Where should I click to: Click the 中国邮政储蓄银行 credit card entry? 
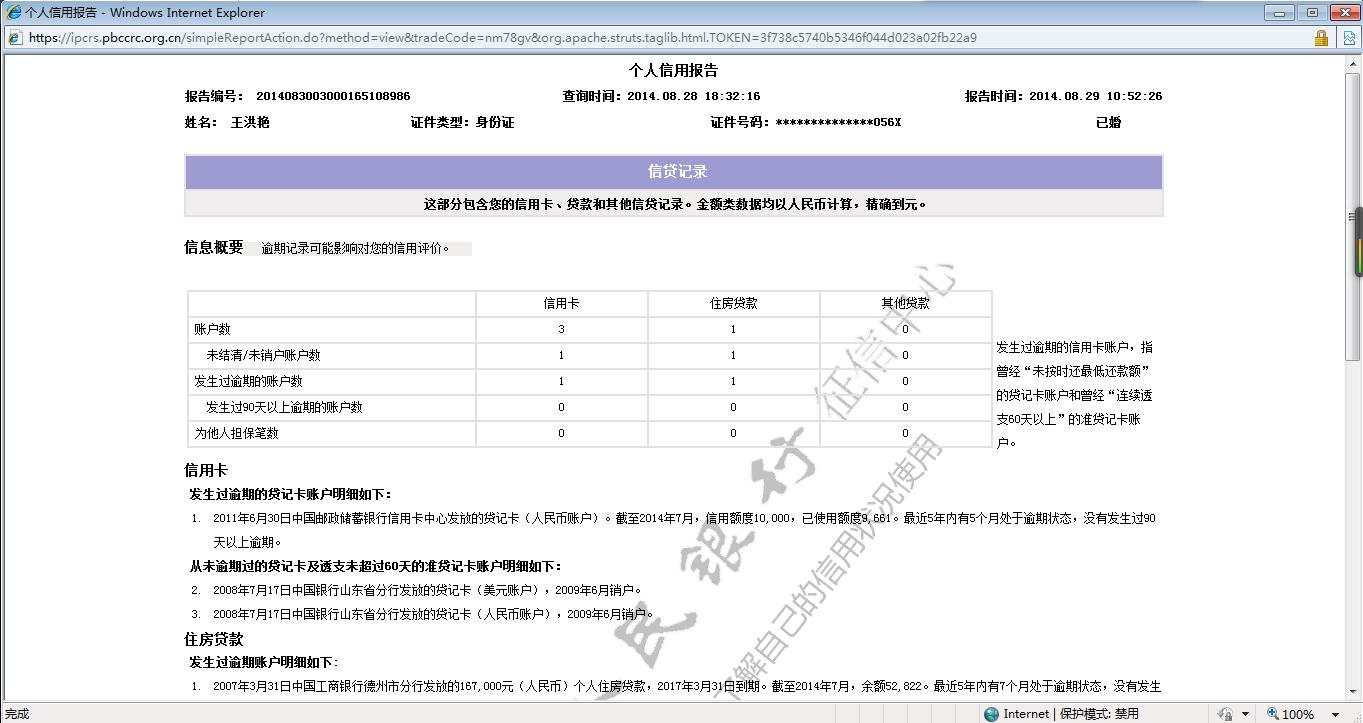pos(684,530)
